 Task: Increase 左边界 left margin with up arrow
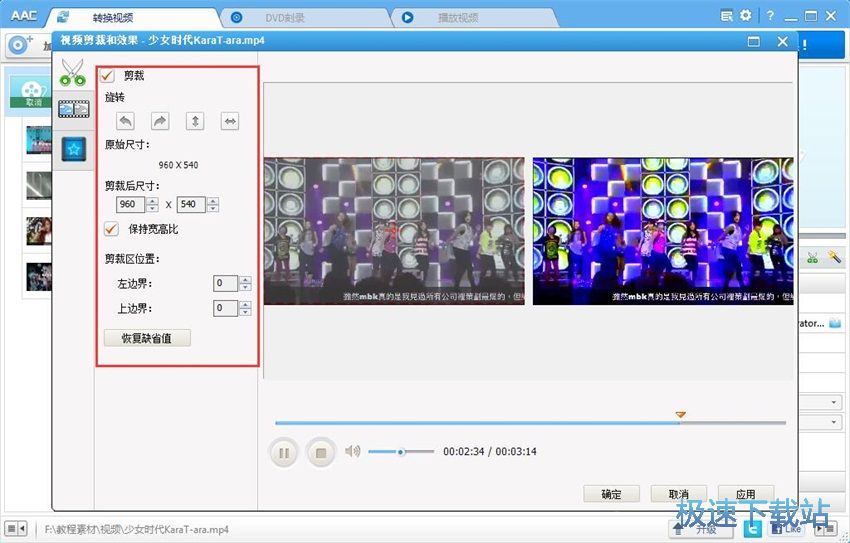click(x=246, y=280)
